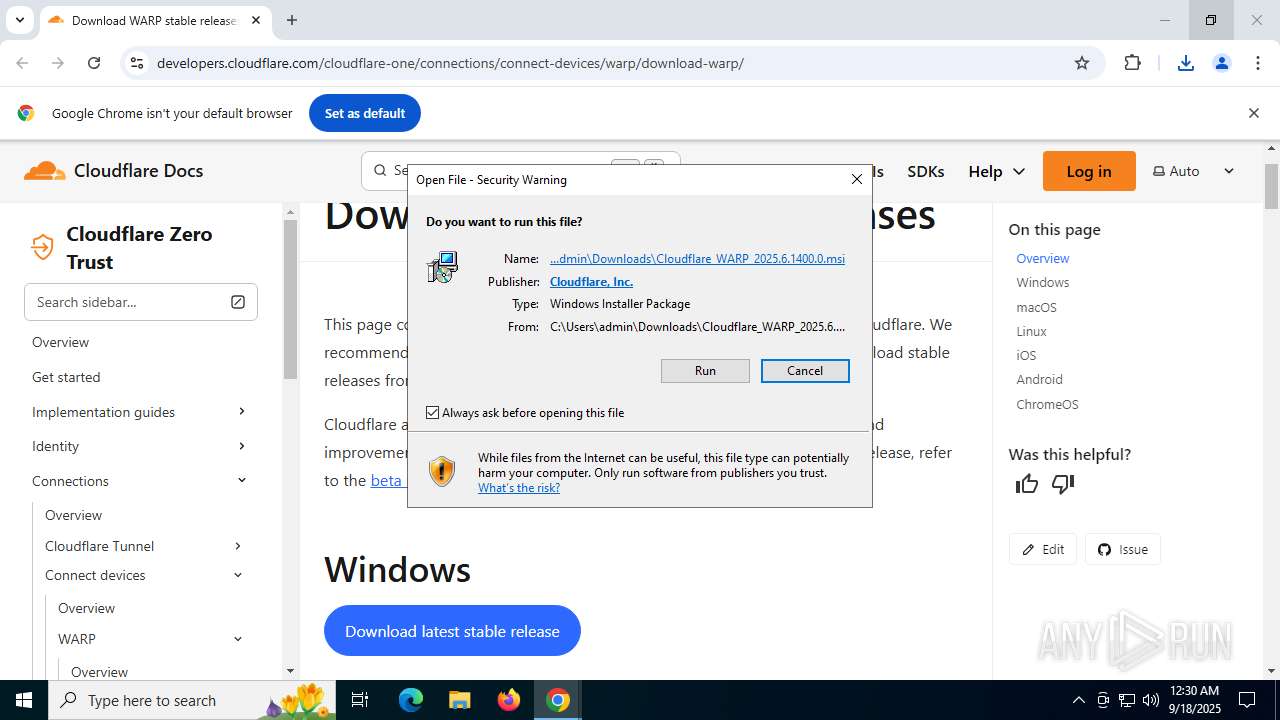Image resolution: width=1280 pixels, height=720 pixels.
Task: Launch Microsoft Edge from taskbar
Action: [411, 700]
